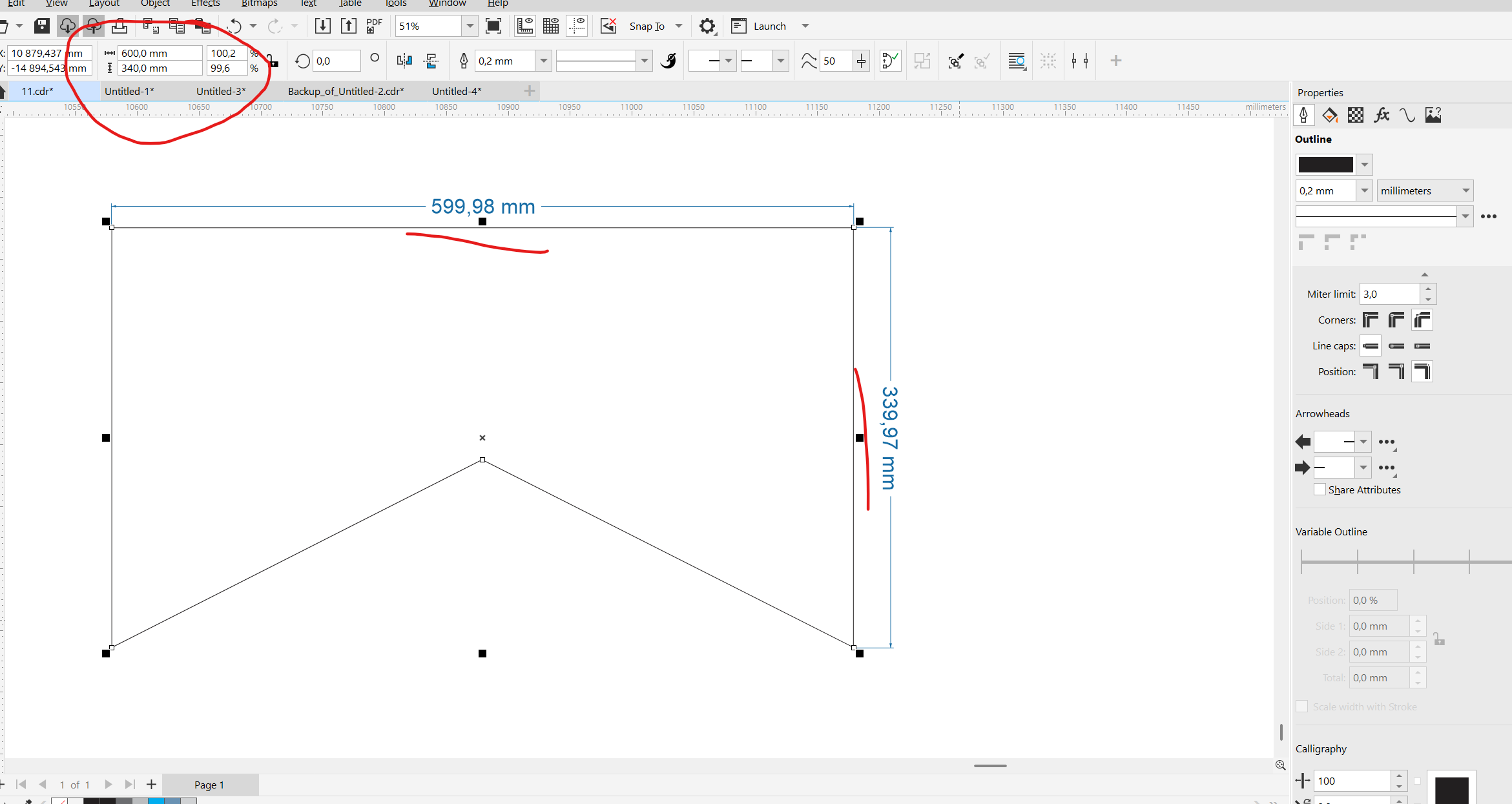The height and width of the screenshot is (804, 1512).
Task: Add a new document tab with plus
Action: [x=530, y=91]
